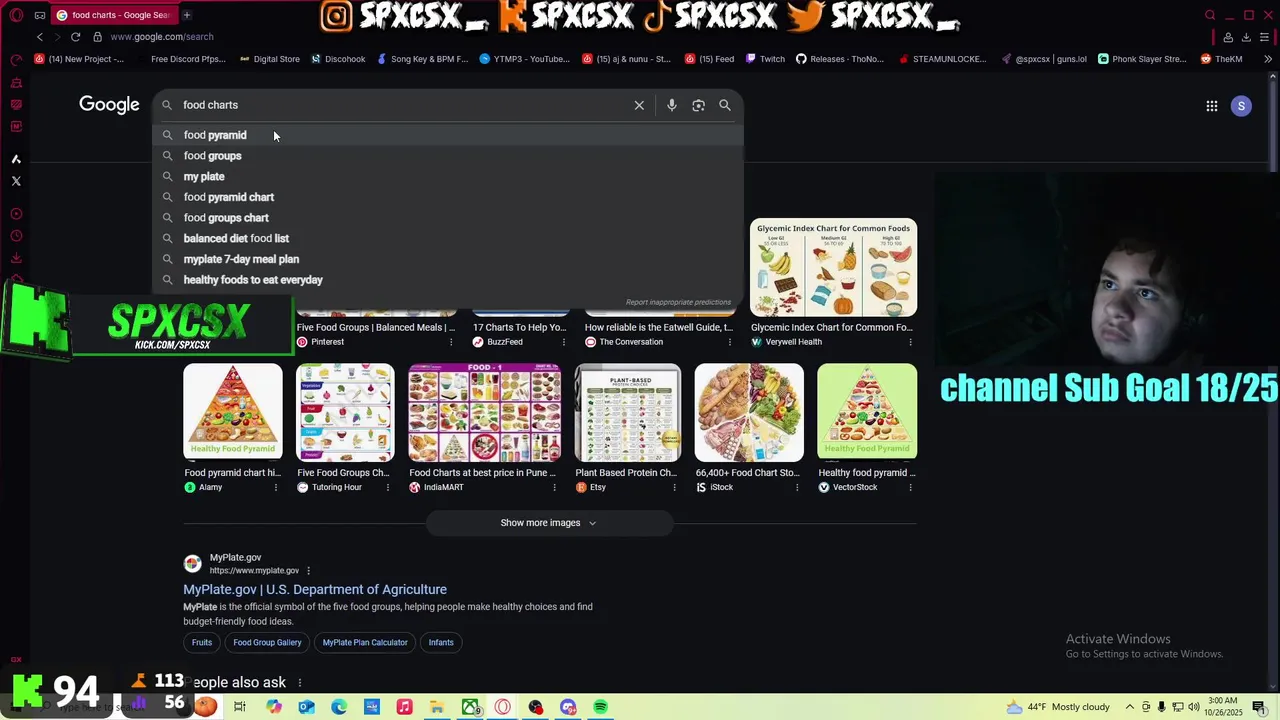The image size is (1280, 720).
Task: Open Microsoft Edge from the taskbar
Action: (x=339, y=707)
